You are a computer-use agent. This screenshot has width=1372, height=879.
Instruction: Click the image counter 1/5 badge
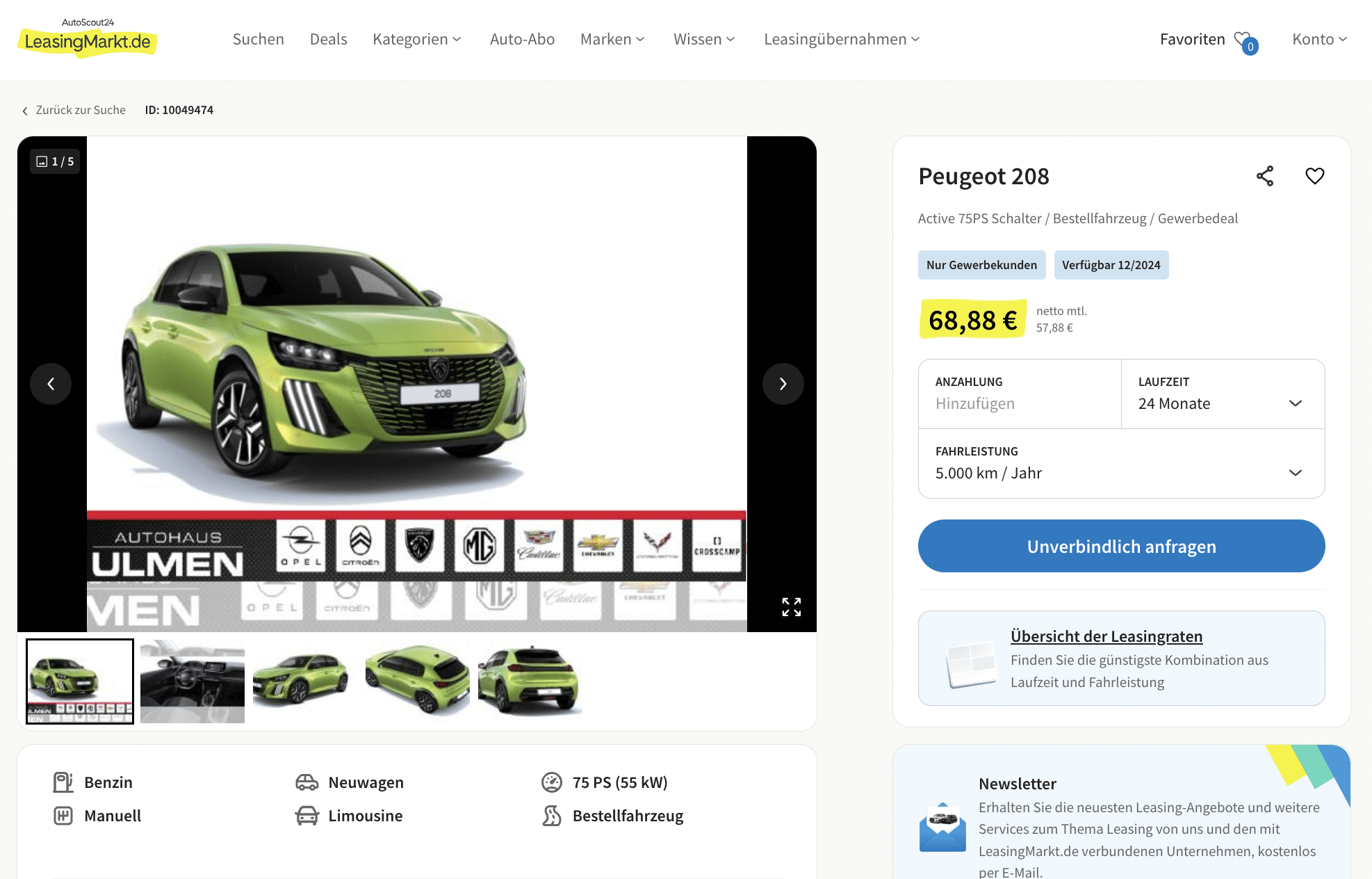[x=55, y=161]
